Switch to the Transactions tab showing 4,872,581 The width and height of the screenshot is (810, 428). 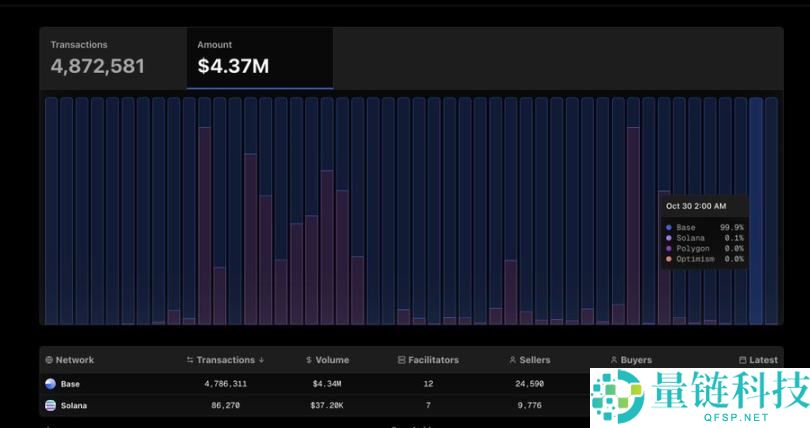112,58
